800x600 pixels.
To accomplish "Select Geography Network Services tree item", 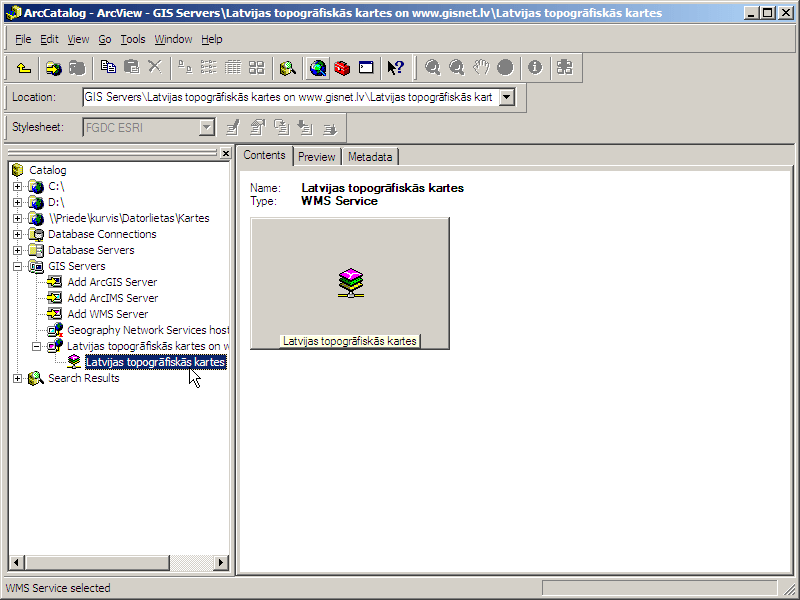I will pyautogui.click(x=148, y=330).
